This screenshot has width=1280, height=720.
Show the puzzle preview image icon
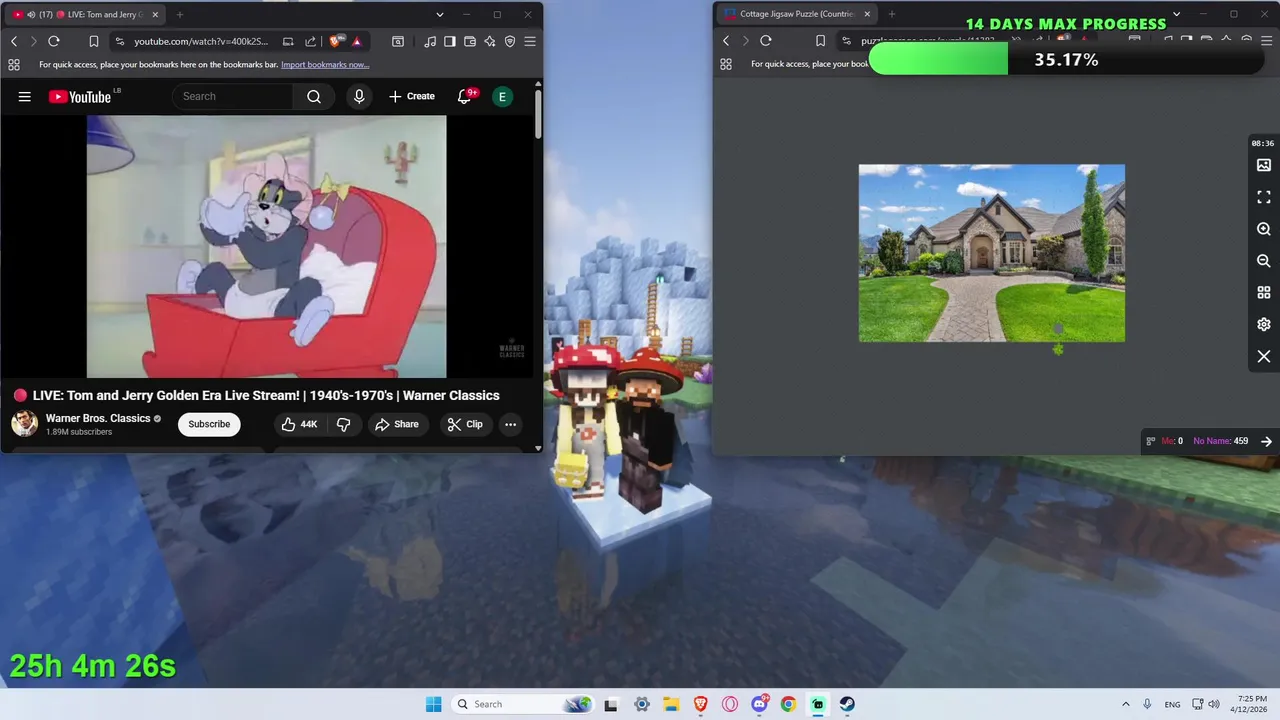point(1264,165)
